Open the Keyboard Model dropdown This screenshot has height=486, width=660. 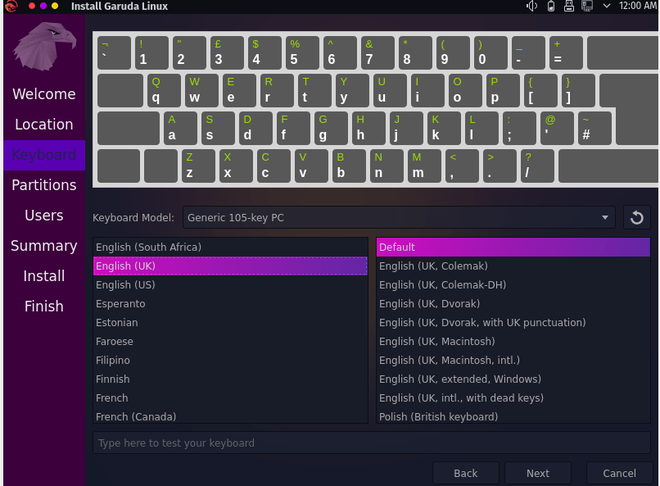[397, 217]
